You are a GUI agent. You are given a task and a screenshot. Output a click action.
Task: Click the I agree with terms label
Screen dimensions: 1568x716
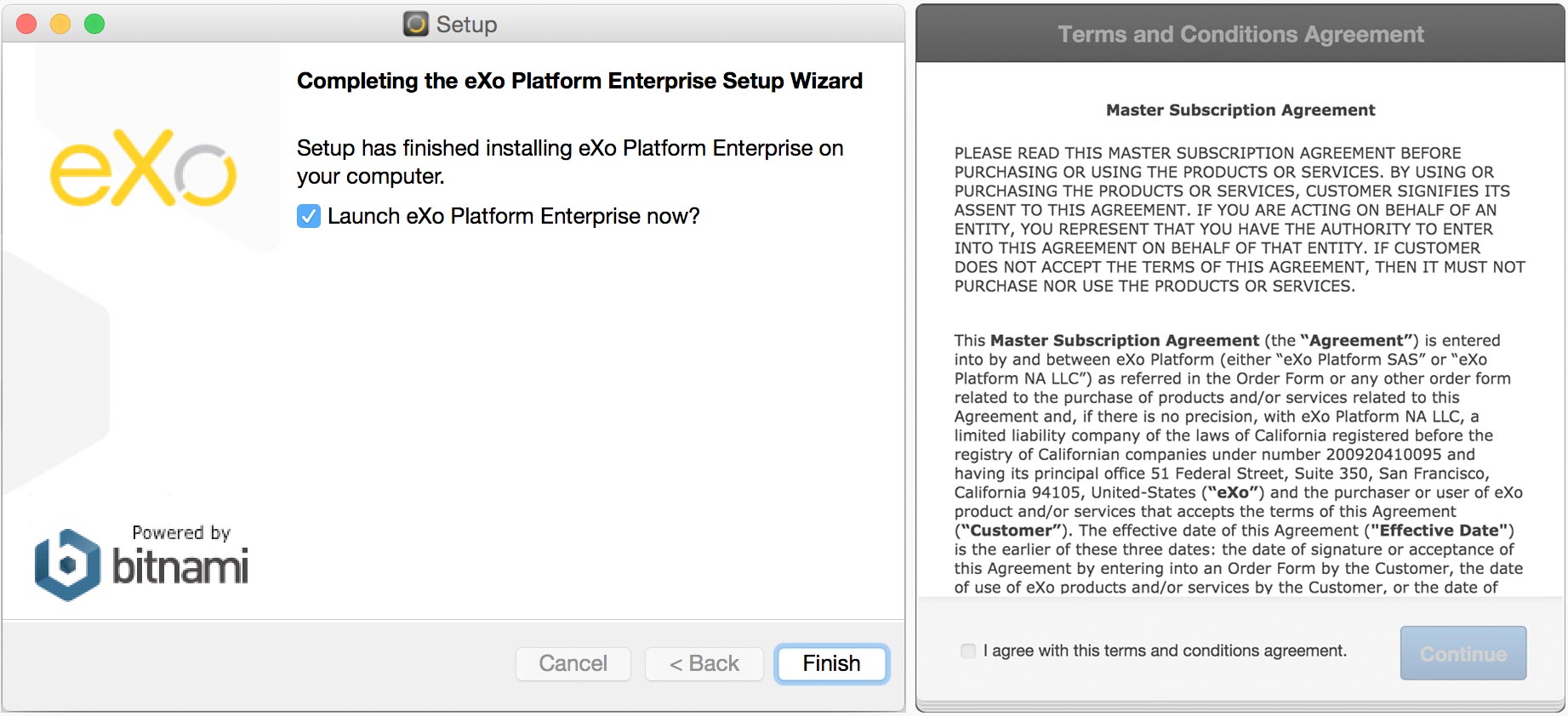(1165, 651)
